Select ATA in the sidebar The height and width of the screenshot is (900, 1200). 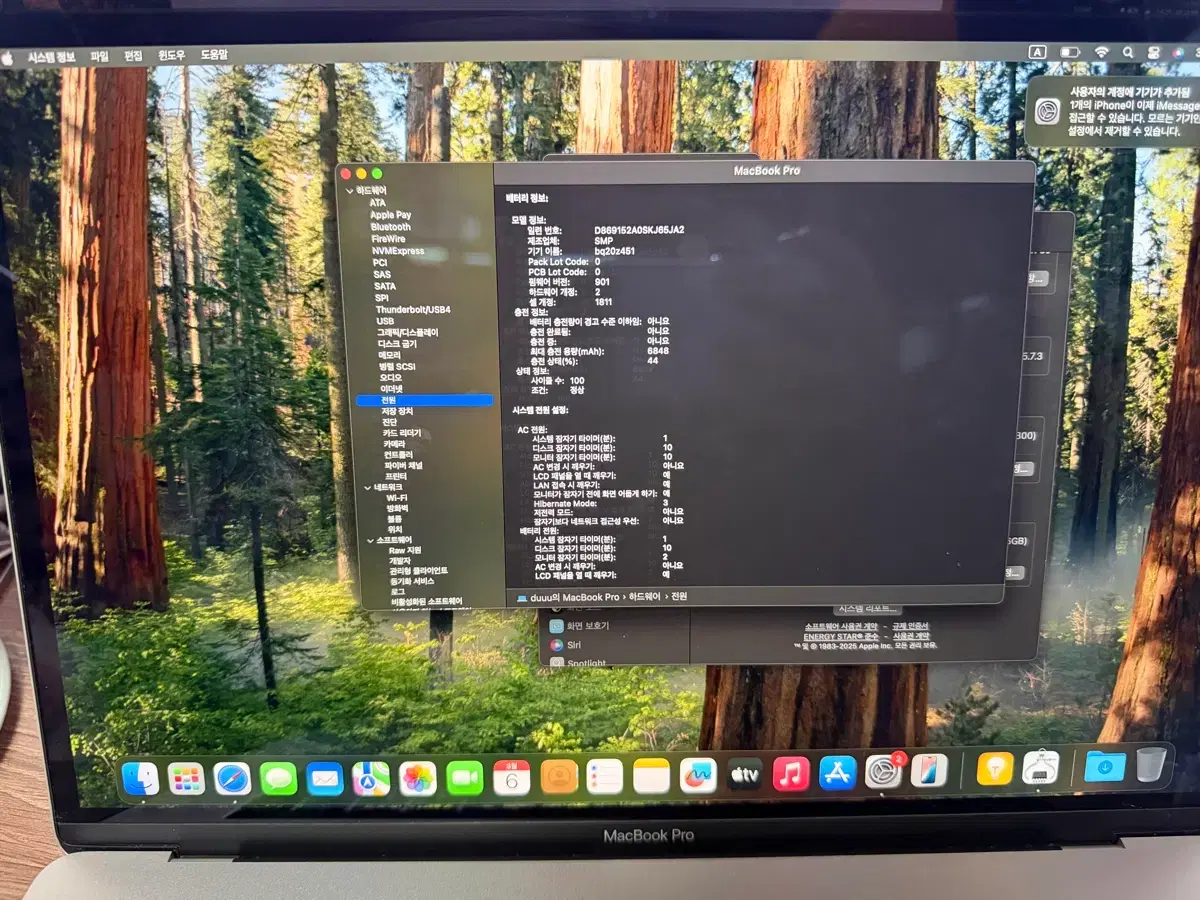pyautogui.click(x=377, y=203)
